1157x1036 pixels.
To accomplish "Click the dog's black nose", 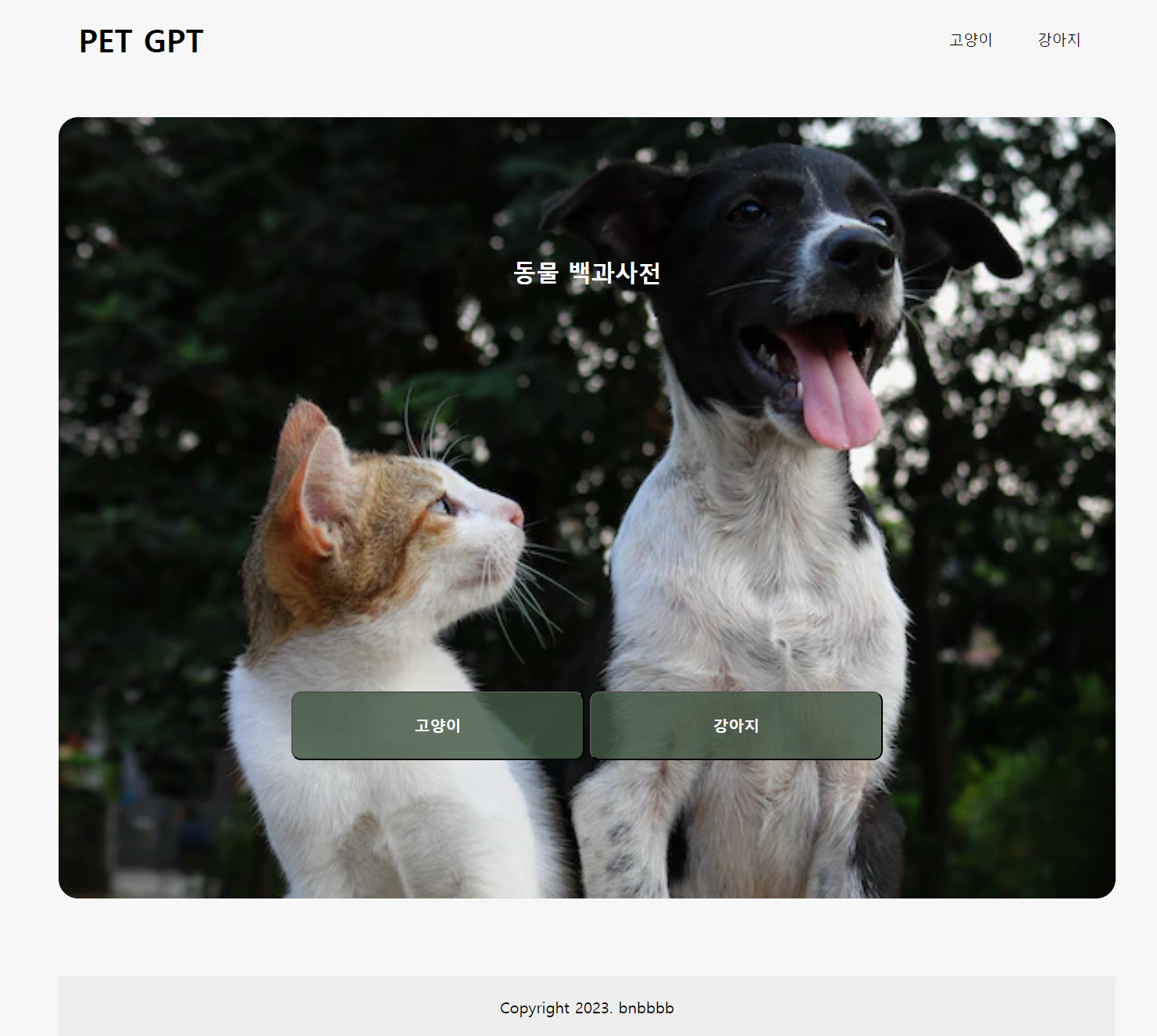I will [x=859, y=254].
